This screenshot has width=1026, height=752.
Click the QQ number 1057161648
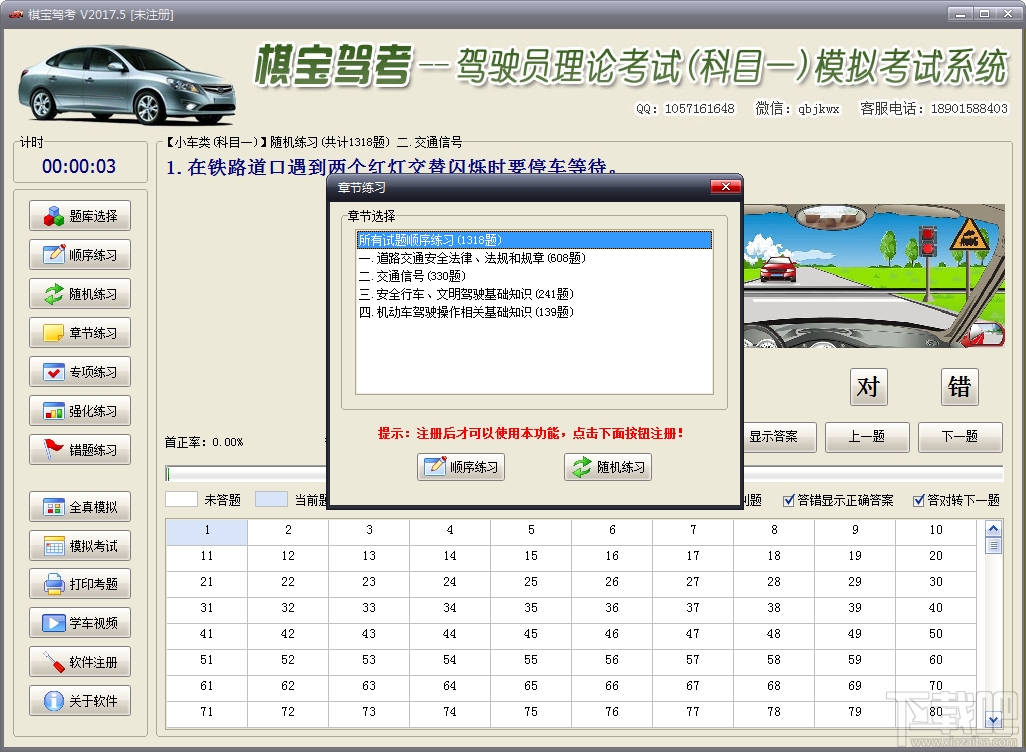(x=699, y=109)
